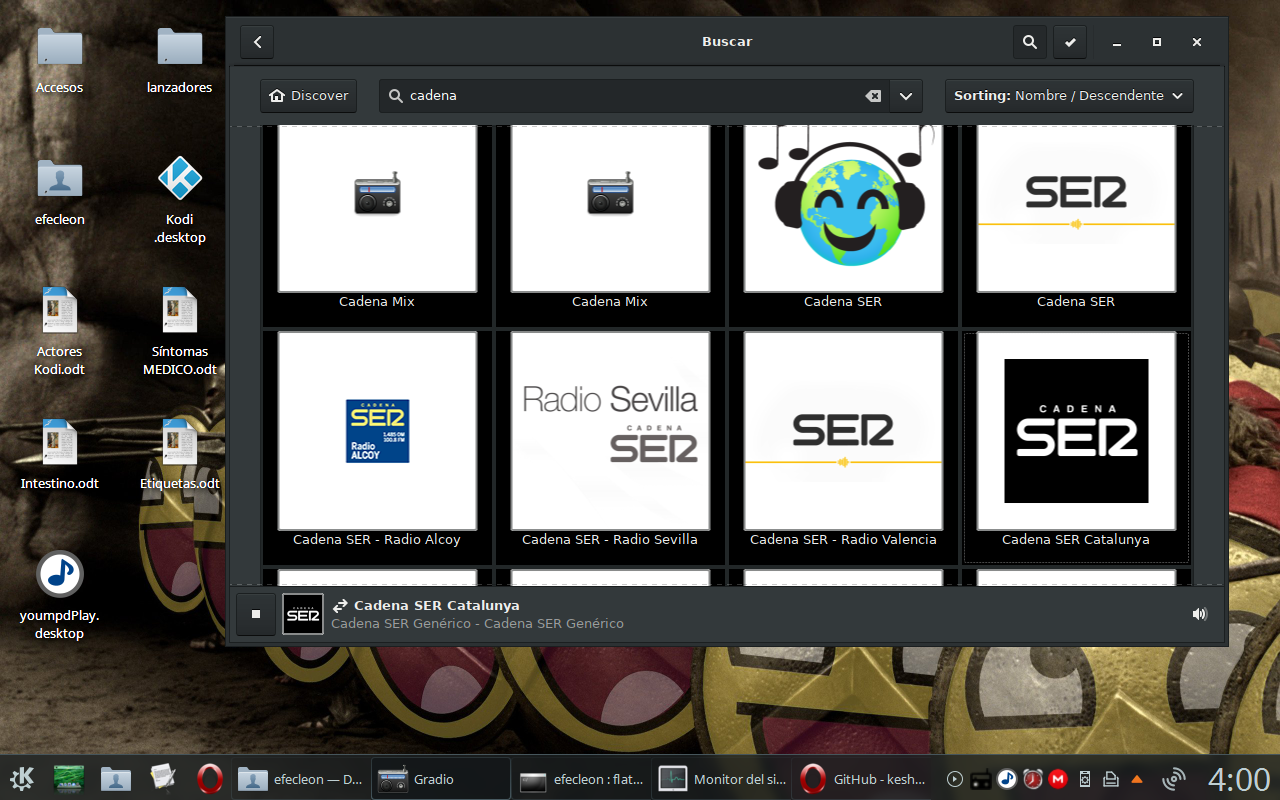The image size is (1280, 800).
Task: Switch to the 'efecleon — D...' taskbar window
Action: [x=301, y=779]
